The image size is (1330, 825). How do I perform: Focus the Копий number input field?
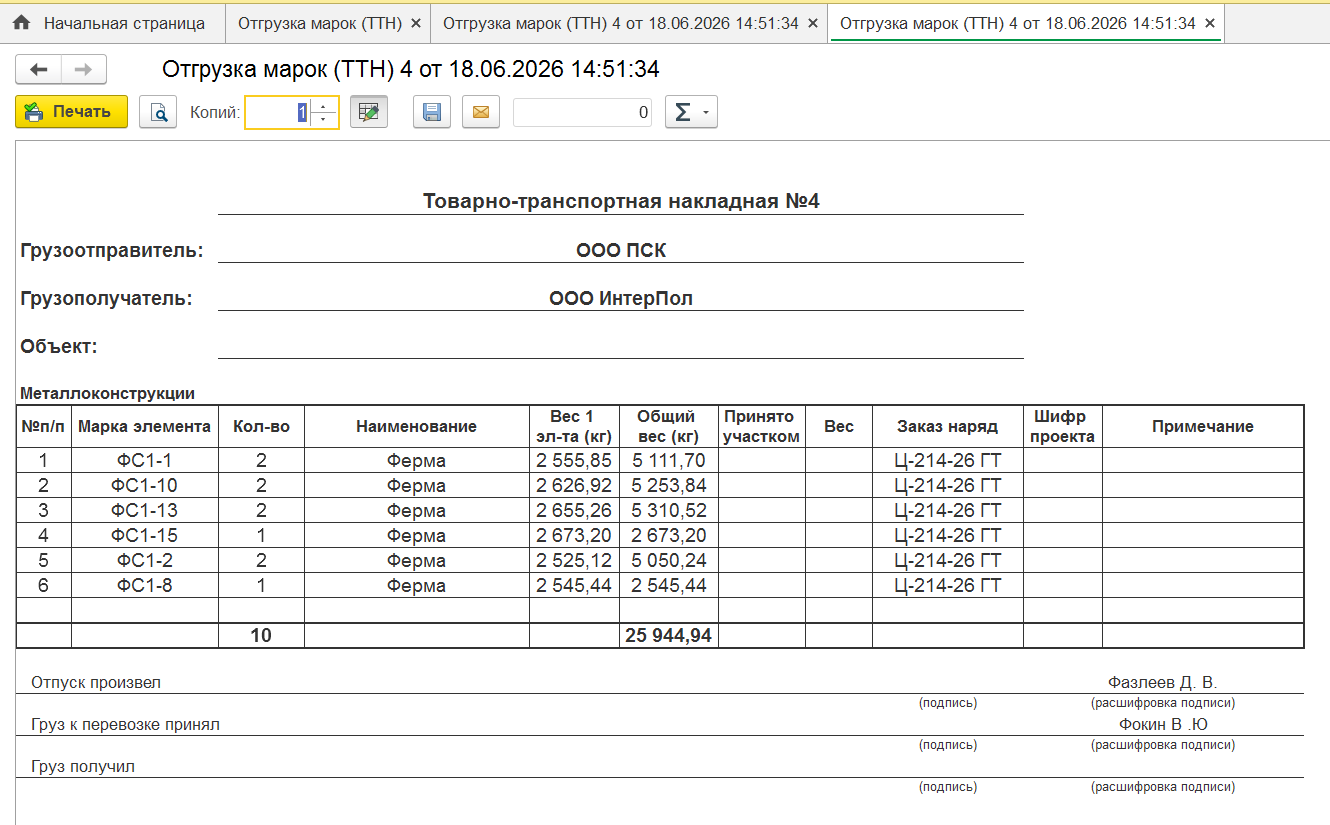click(278, 112)
